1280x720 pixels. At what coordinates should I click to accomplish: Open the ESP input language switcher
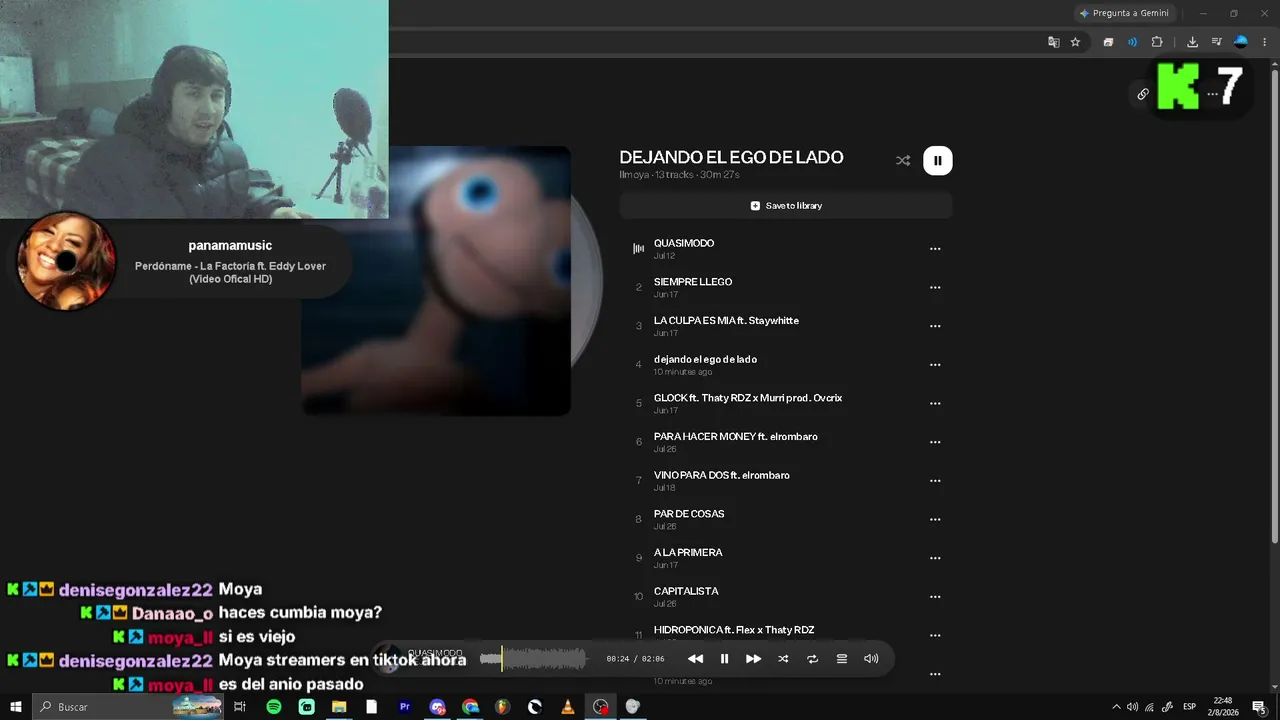click(1190, 707)
